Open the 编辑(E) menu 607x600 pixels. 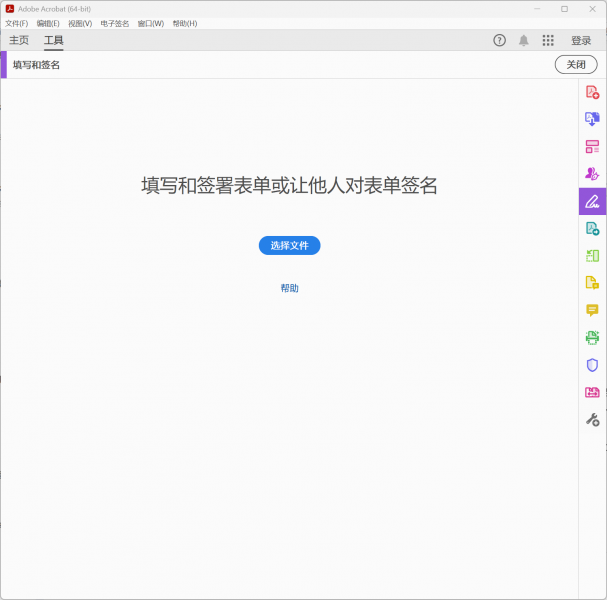(x=48, y=24)
